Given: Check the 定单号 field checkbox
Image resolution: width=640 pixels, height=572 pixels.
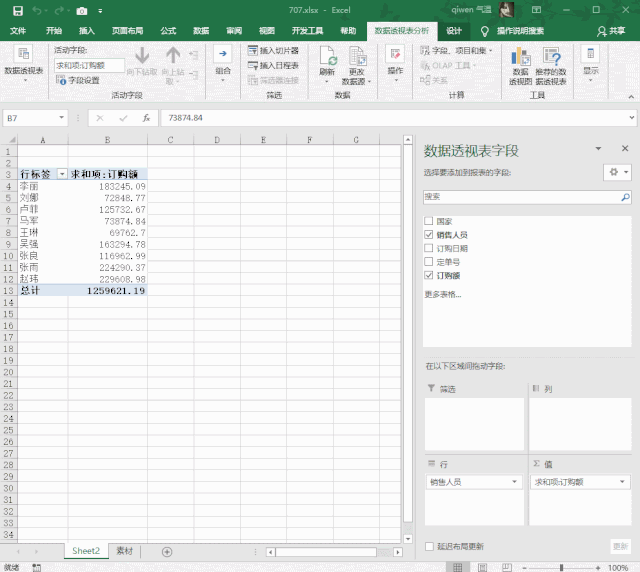Looking at the screenshot, I should click(x=429, y=261).
